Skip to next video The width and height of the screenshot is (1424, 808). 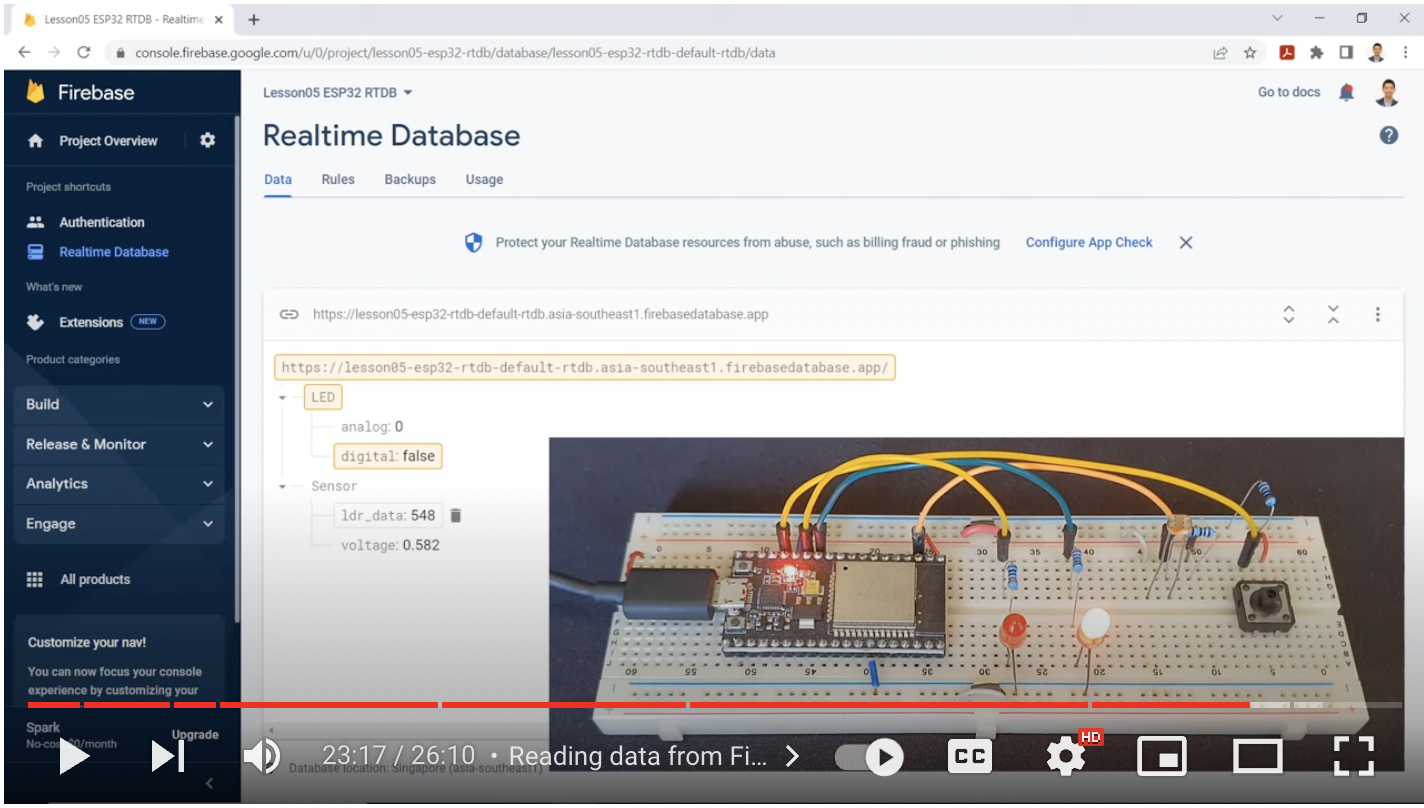(167, 757)
